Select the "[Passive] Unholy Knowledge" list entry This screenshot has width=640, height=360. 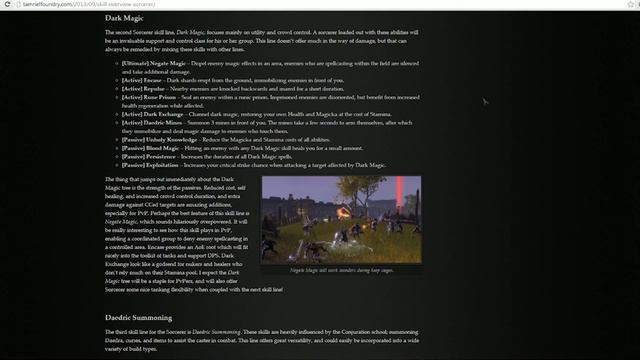tap(226, 140)
